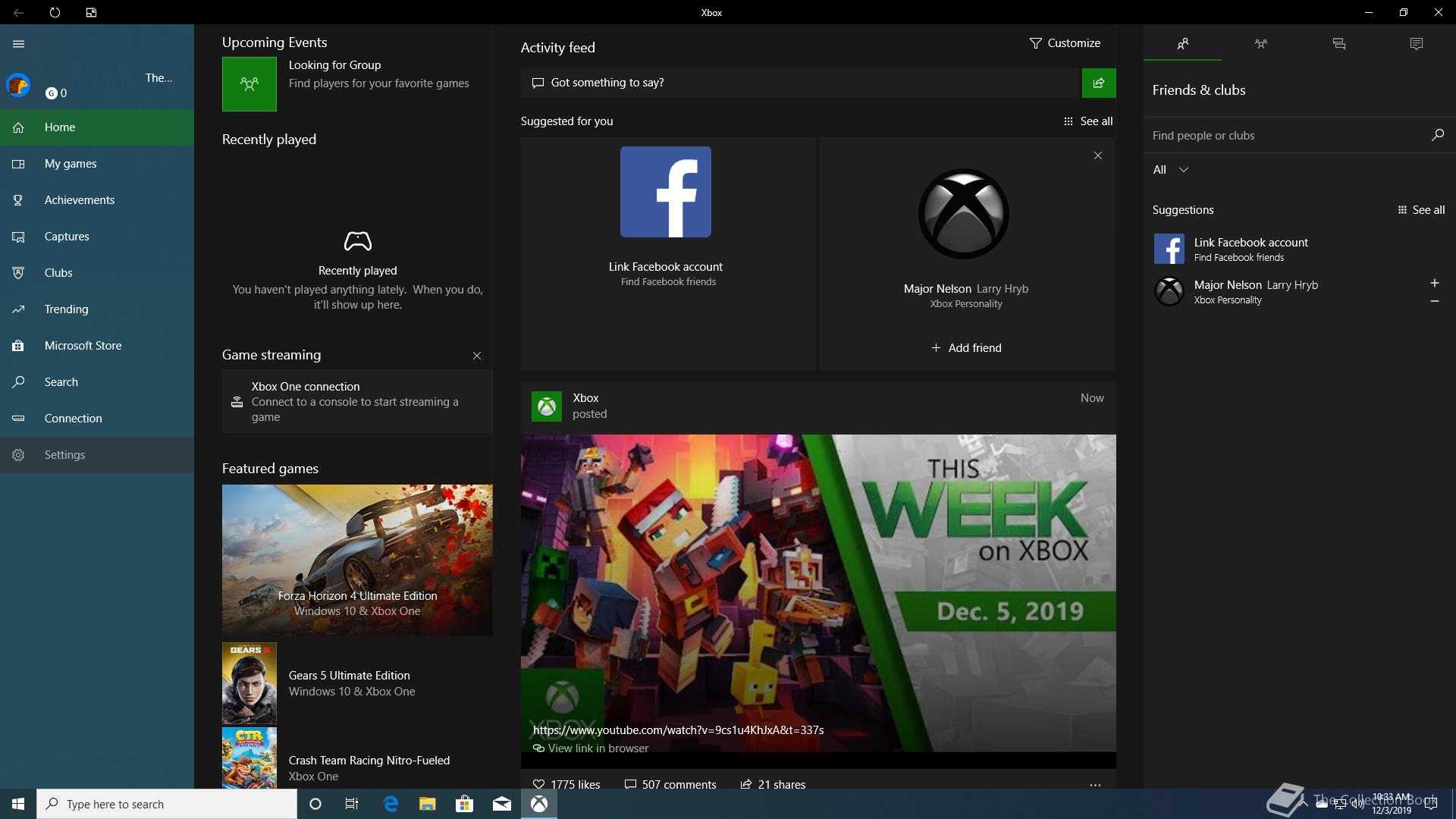The width and height of the screenshot is (1456, 819).
Task: Click the gamerscore 0 indicator
Action: click(x=56, y=93)
